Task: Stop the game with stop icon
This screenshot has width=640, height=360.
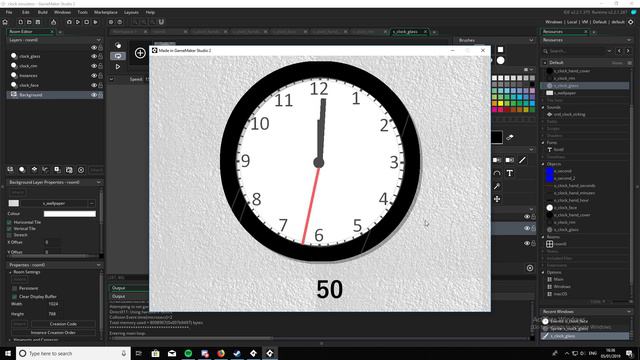Action: pos(87,22)
